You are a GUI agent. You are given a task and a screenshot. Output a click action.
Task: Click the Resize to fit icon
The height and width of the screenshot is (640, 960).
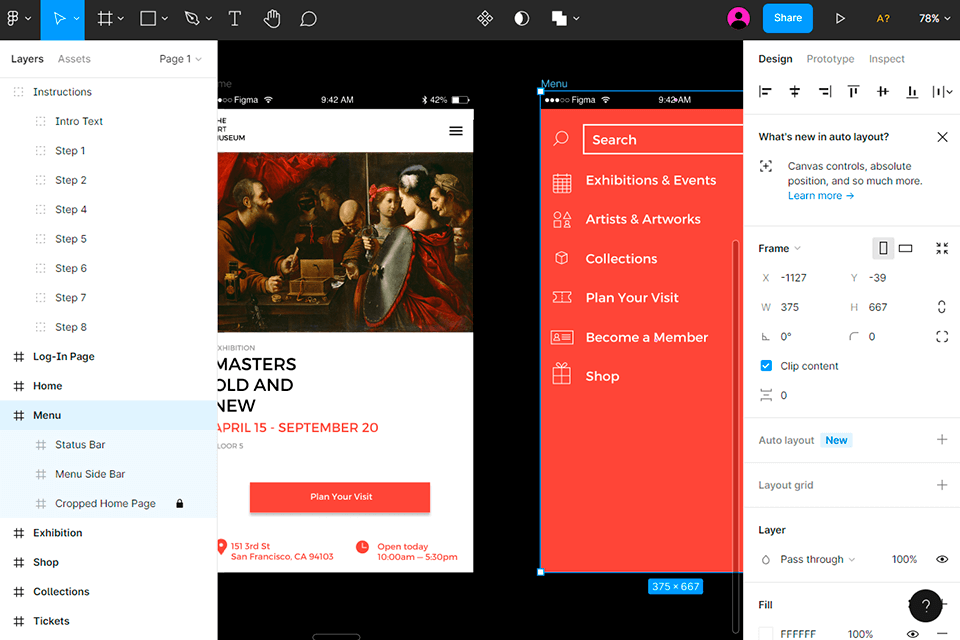coord(942,248)
